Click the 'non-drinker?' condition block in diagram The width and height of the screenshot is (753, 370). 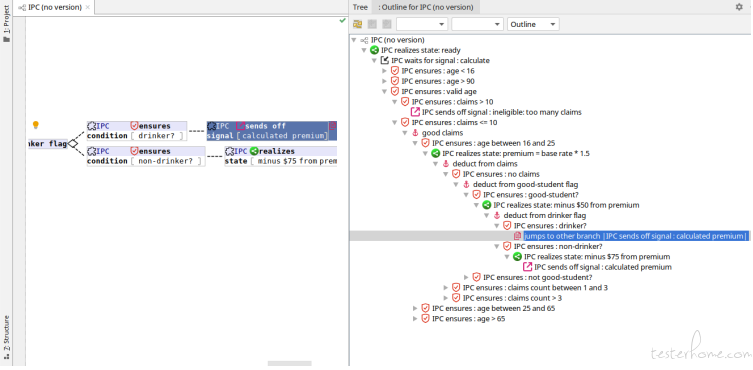coord(146,156)
